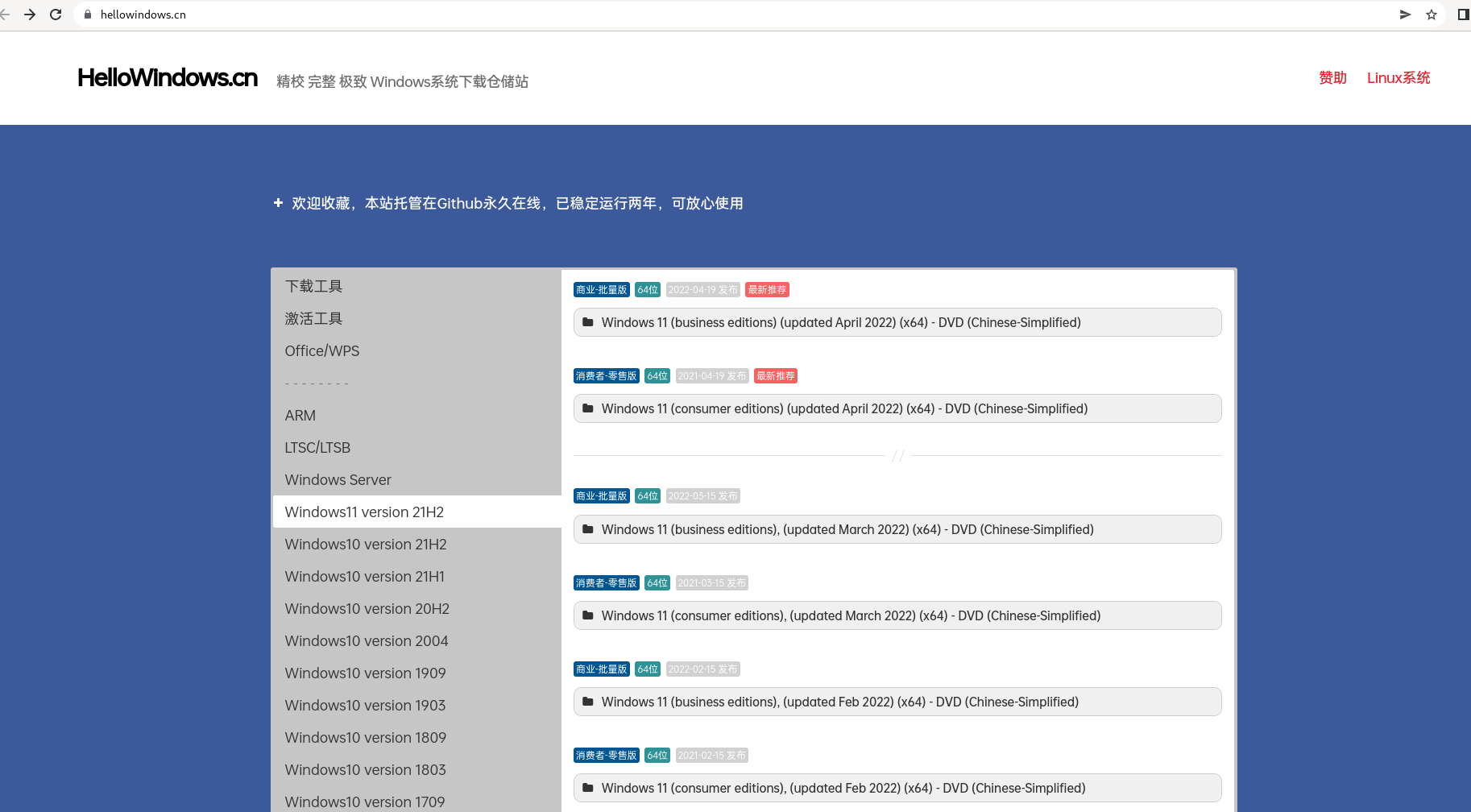The height and width of the screenshot is (812, 1471).
Task: Click the plus icon beside welcome notice
Action: [x=278, y=203]
